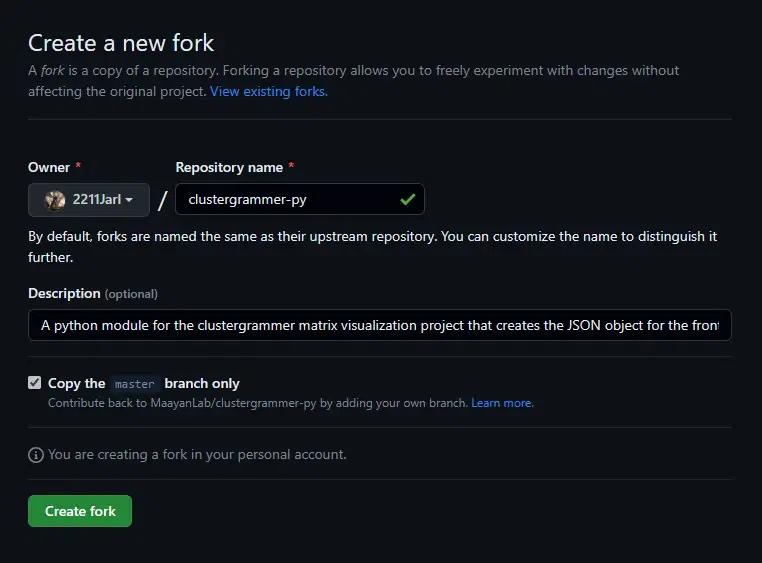This screenshot has height=563, width=762.
Task: Click the 2211Jarl avatar image
Action: [x=55, y=200]
